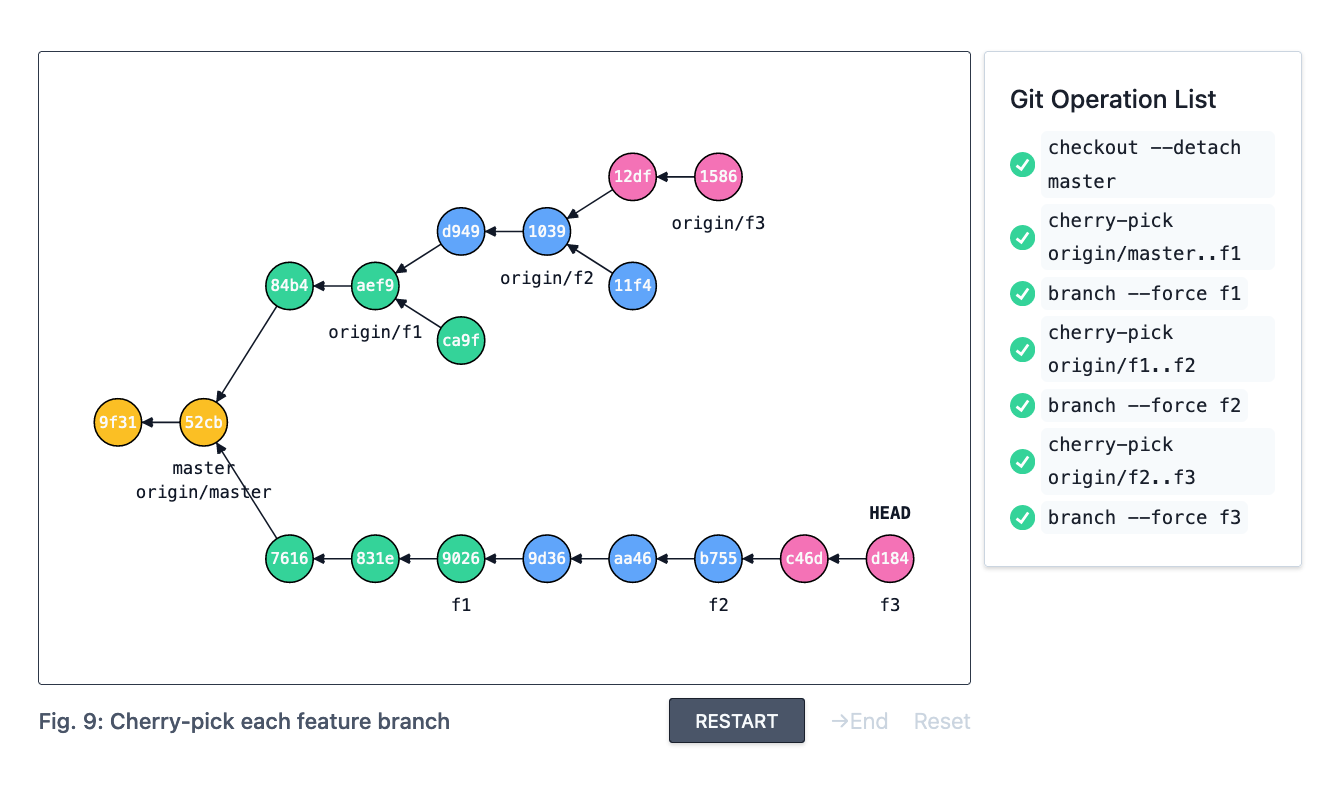Click checkmark beside branch --force f1

coord(1022,294)
